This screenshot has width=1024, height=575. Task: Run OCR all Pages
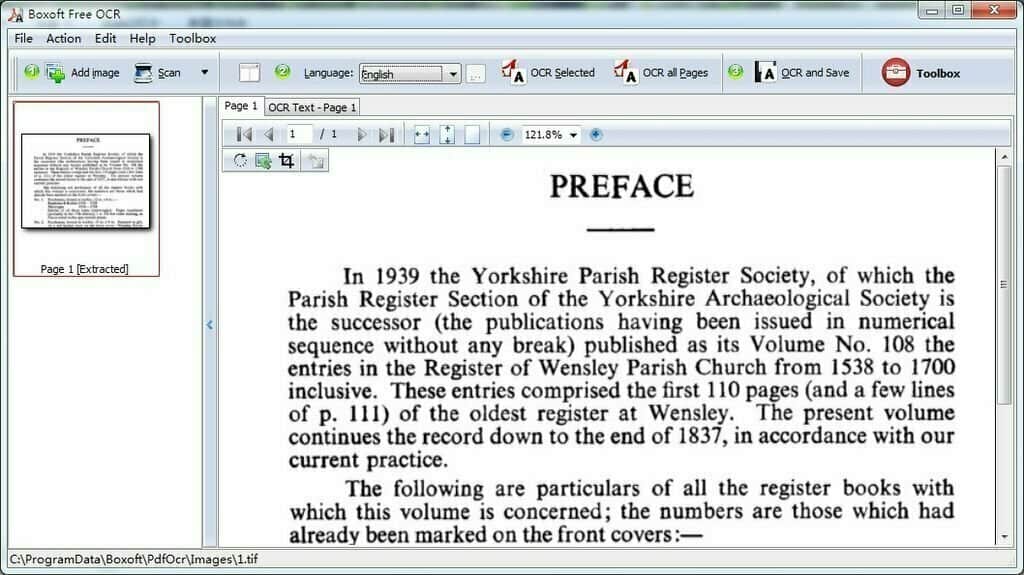pyautogui.click(x=661, y=73)
